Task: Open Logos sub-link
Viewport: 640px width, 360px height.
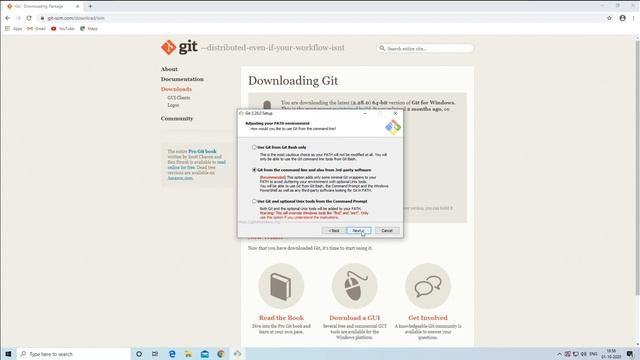Action: pyautogui.click(x=173, y=105)
